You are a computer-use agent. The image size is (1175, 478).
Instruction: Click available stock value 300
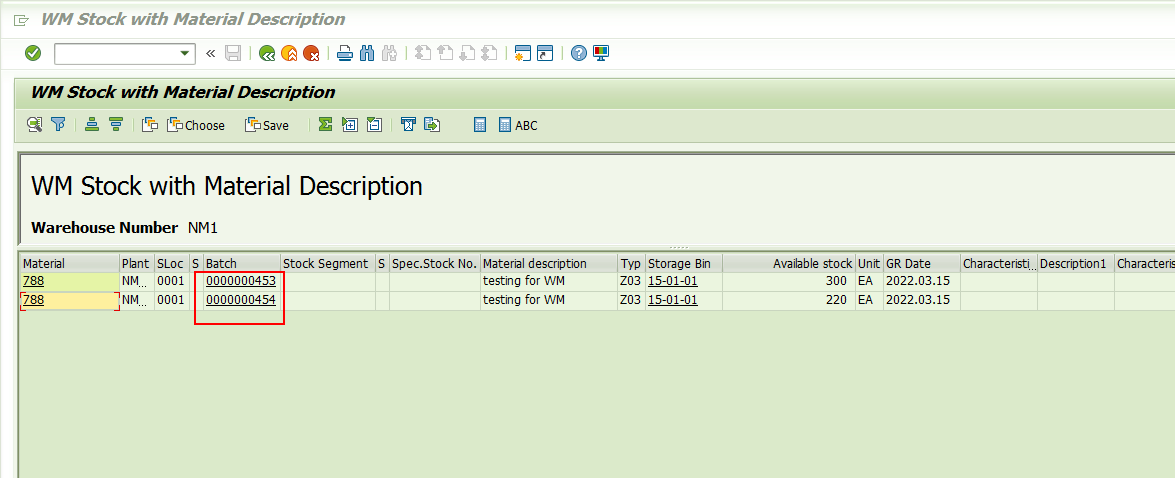tap(837, 282)
